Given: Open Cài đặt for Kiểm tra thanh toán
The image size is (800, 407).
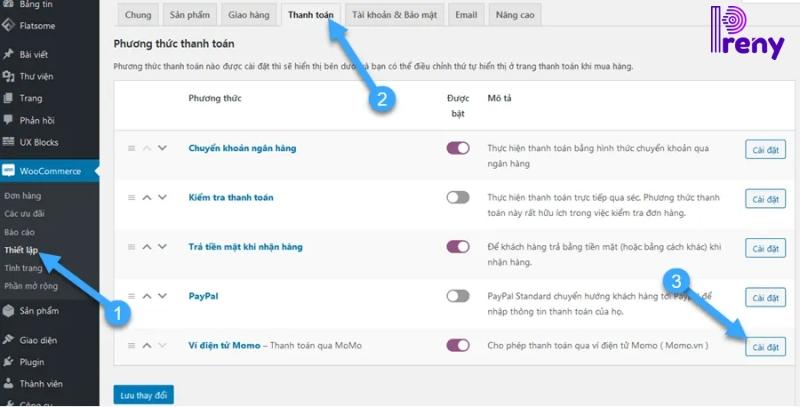Looking at the screenshot, I should point(765,199).
